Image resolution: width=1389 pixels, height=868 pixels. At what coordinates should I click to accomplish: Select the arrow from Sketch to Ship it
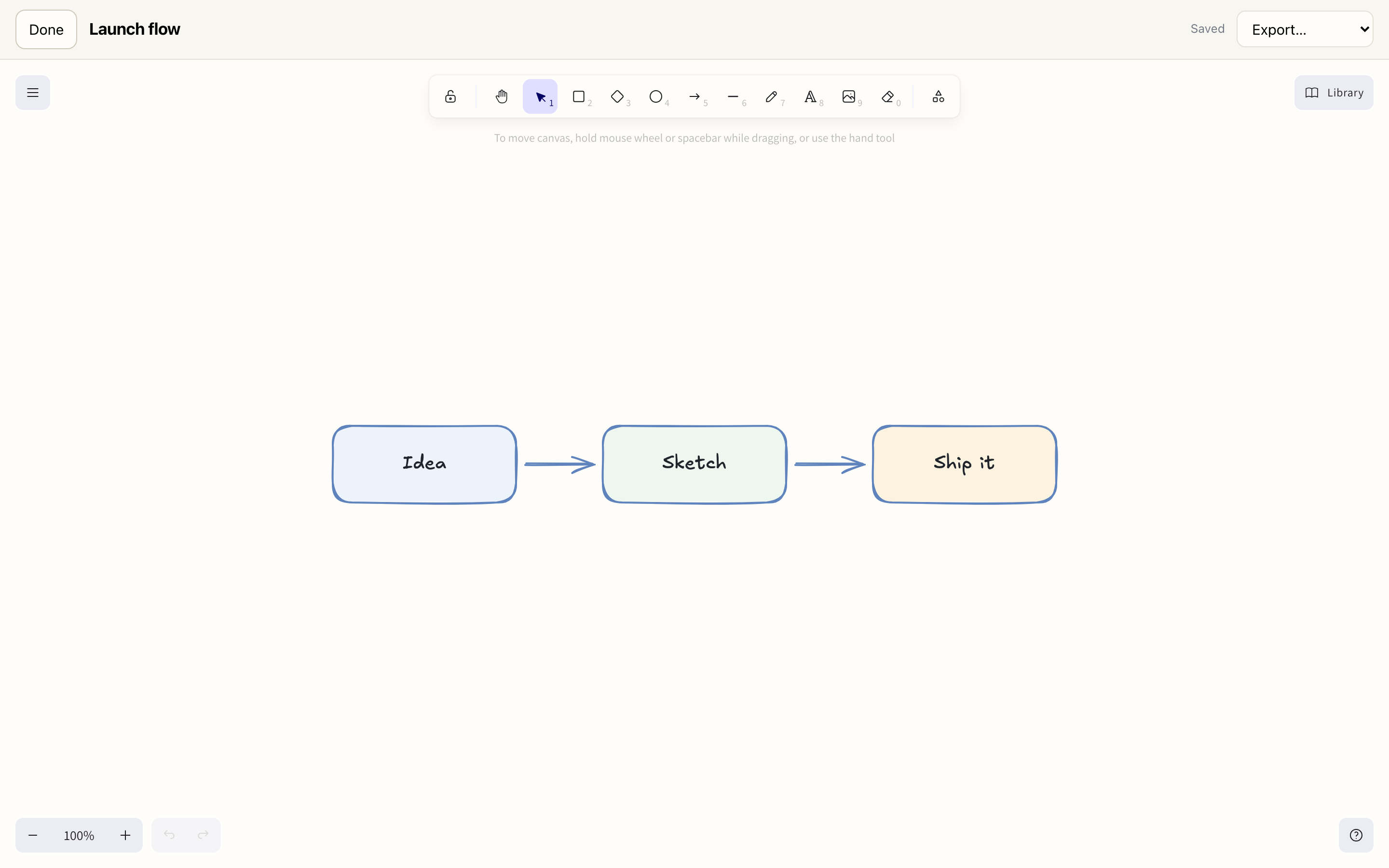pos(830,464)
